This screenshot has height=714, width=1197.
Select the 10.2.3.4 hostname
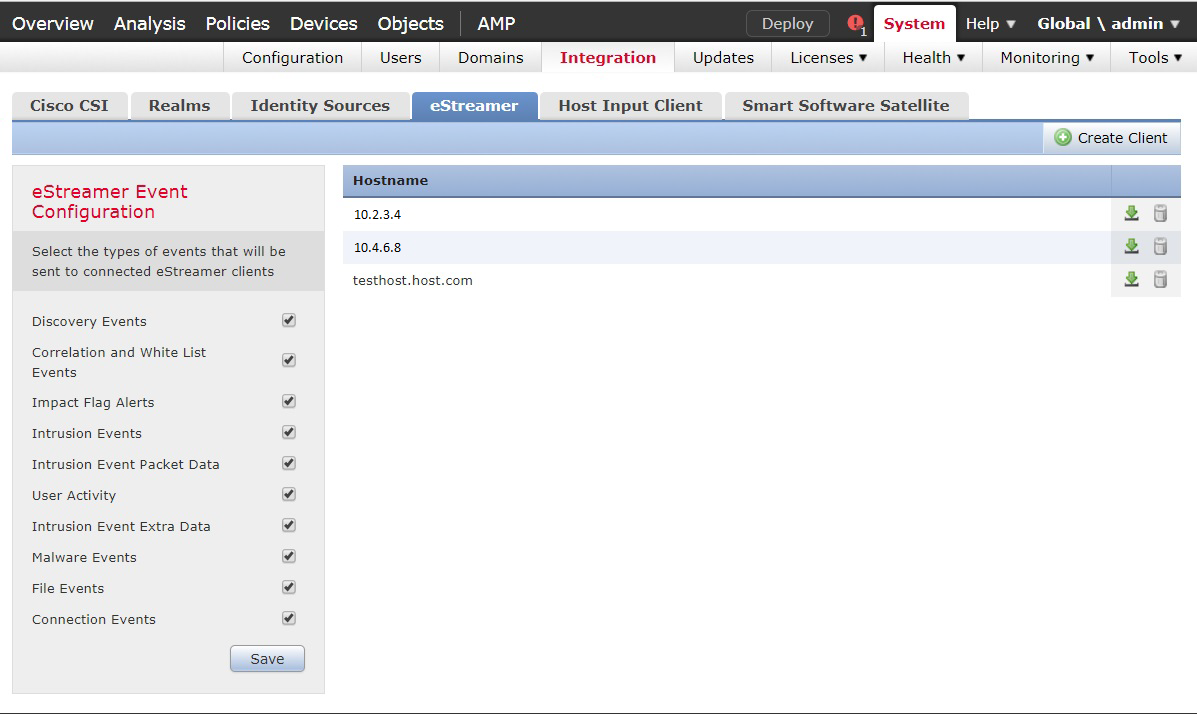point(377,215)
